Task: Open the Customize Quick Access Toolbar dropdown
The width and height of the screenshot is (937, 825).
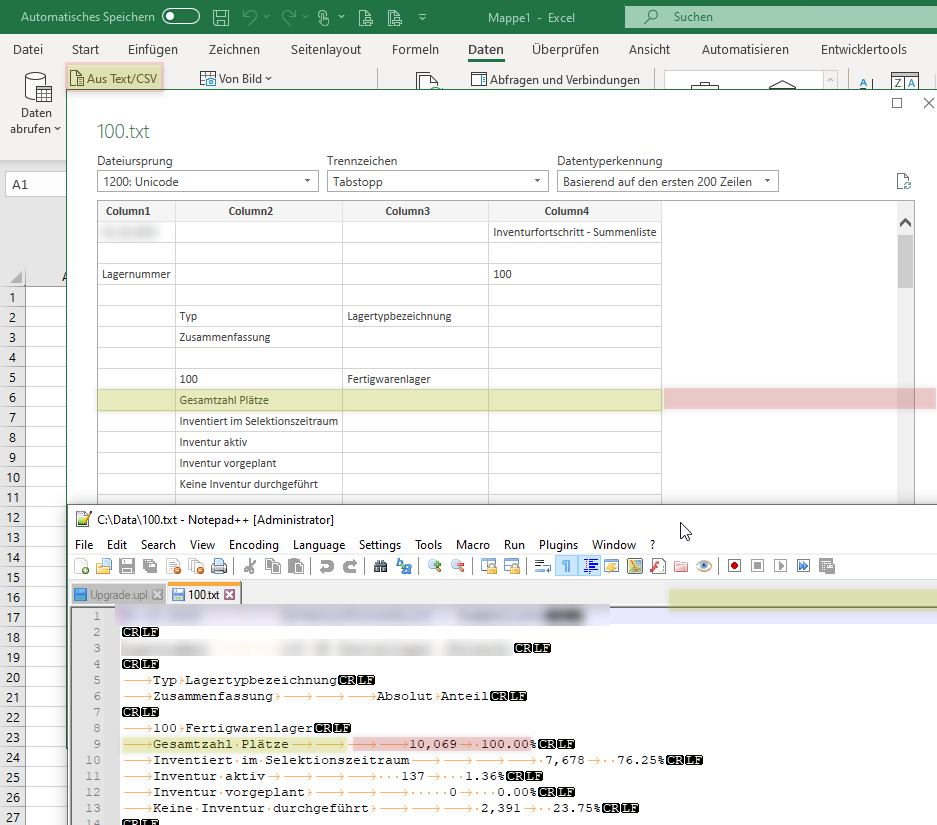Action: (422, 17)
